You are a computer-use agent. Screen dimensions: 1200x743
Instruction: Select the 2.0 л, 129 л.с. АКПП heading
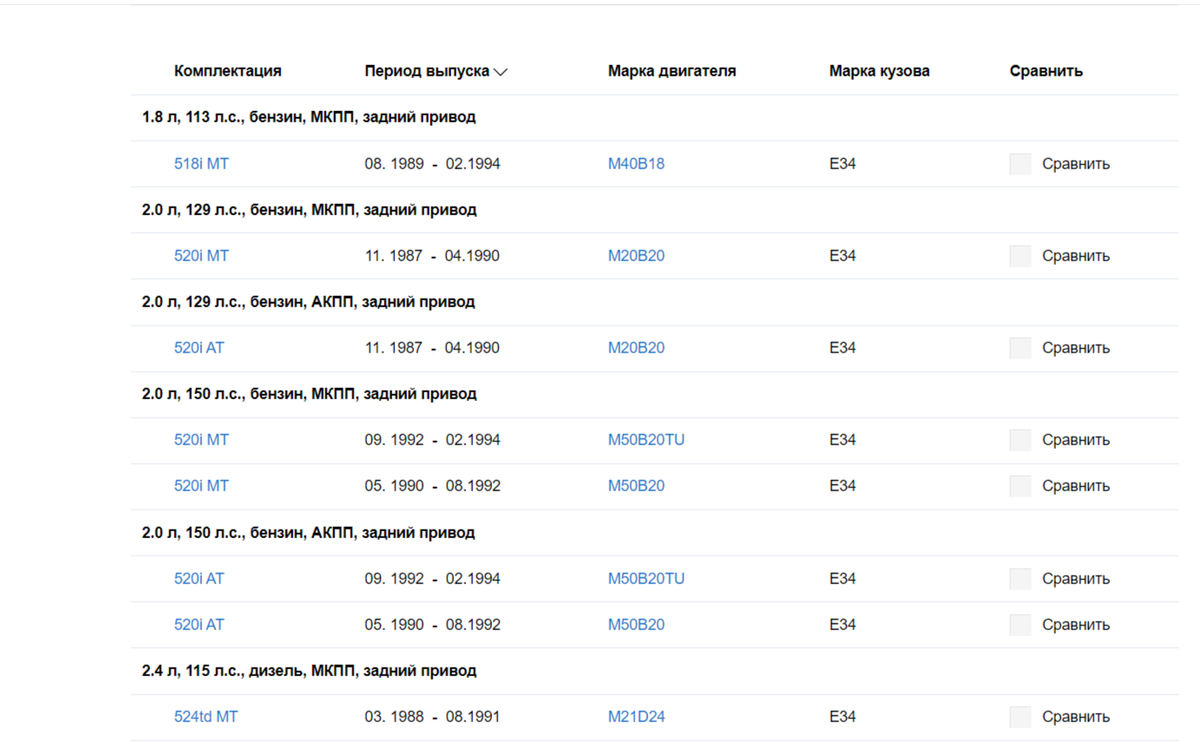(x=308, y=302)
